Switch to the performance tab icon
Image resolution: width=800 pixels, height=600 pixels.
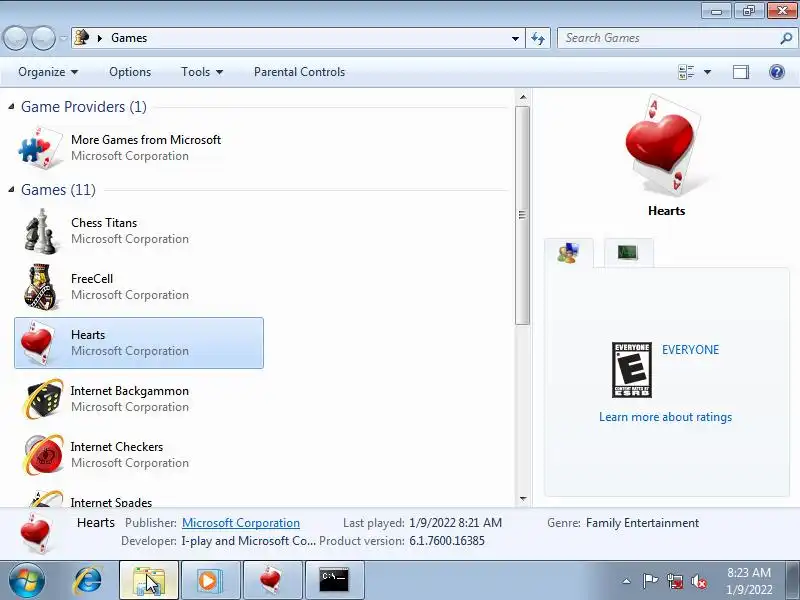pos(628,252)
